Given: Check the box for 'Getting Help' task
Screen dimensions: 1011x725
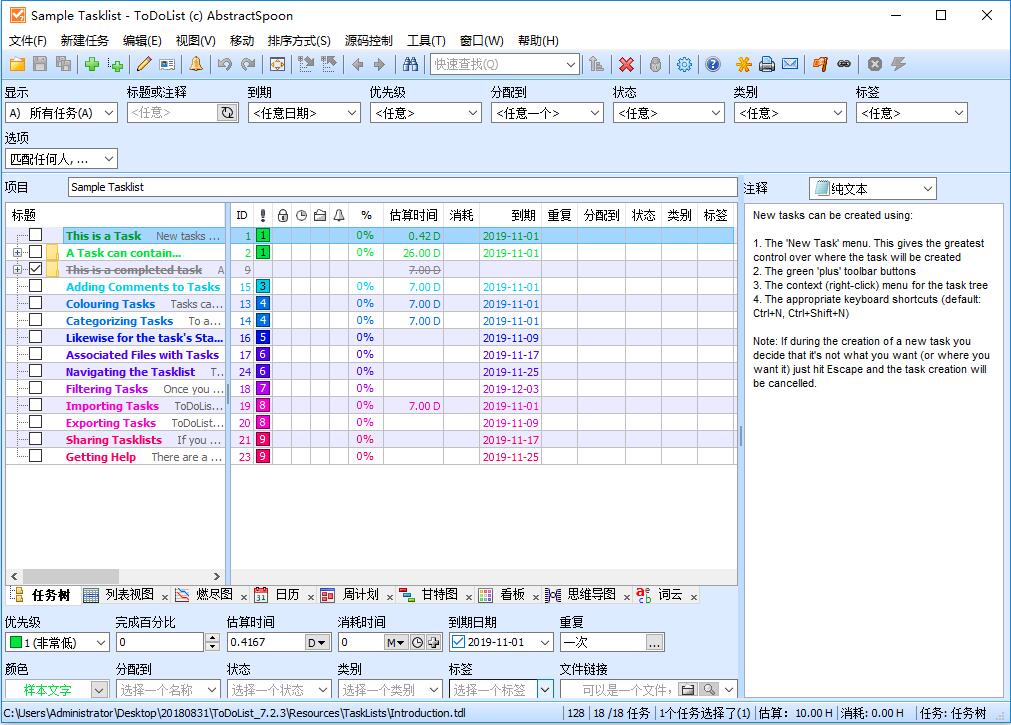Looking at the screenshot, I should (x=36, y=457).
